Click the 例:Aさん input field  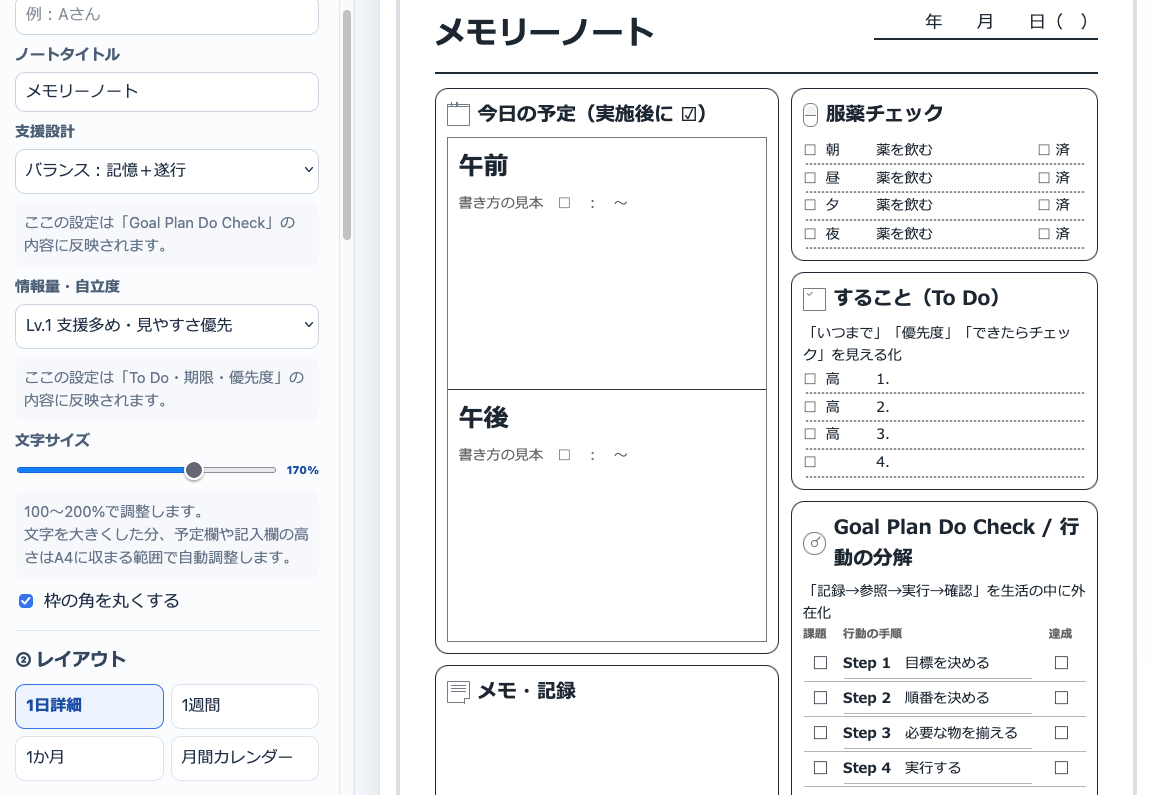[167, 15]
